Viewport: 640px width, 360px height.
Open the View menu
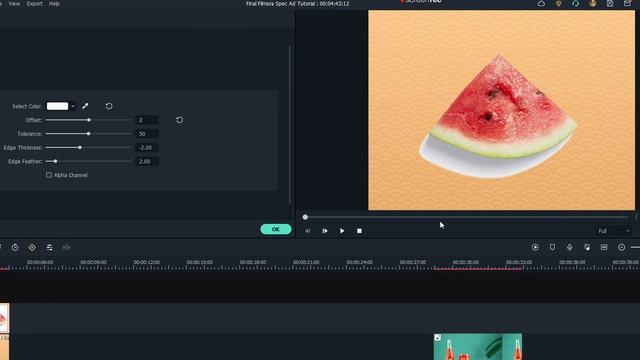(x=14, y=4)
